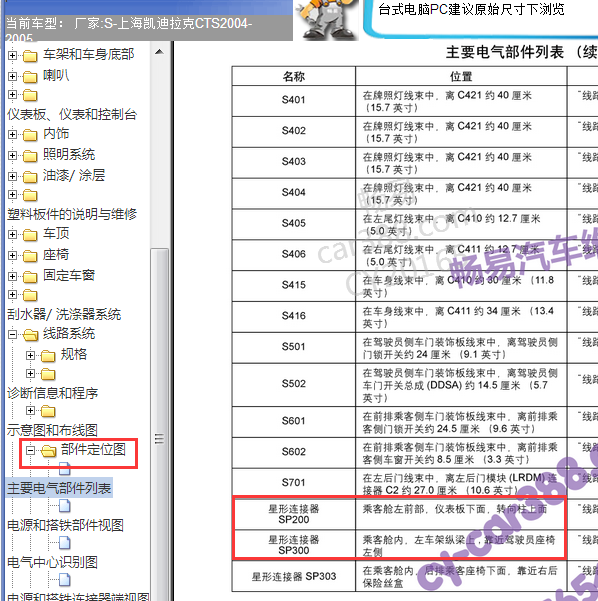Expand the 喇叭 folder node
This screenshot has width=598, height=601.
(12, 76)
